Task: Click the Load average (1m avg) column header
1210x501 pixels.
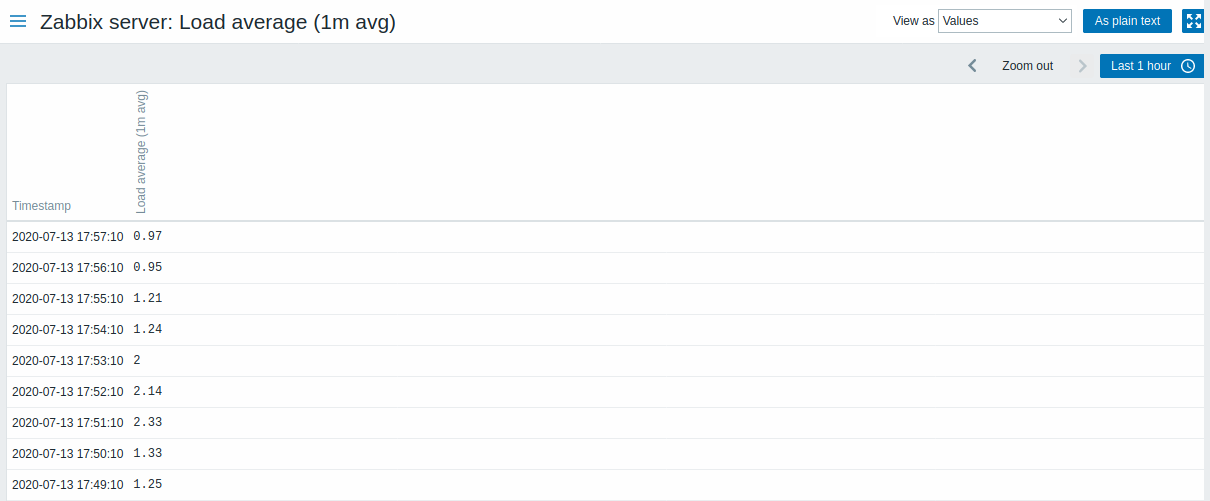Action: click(141, 152)
